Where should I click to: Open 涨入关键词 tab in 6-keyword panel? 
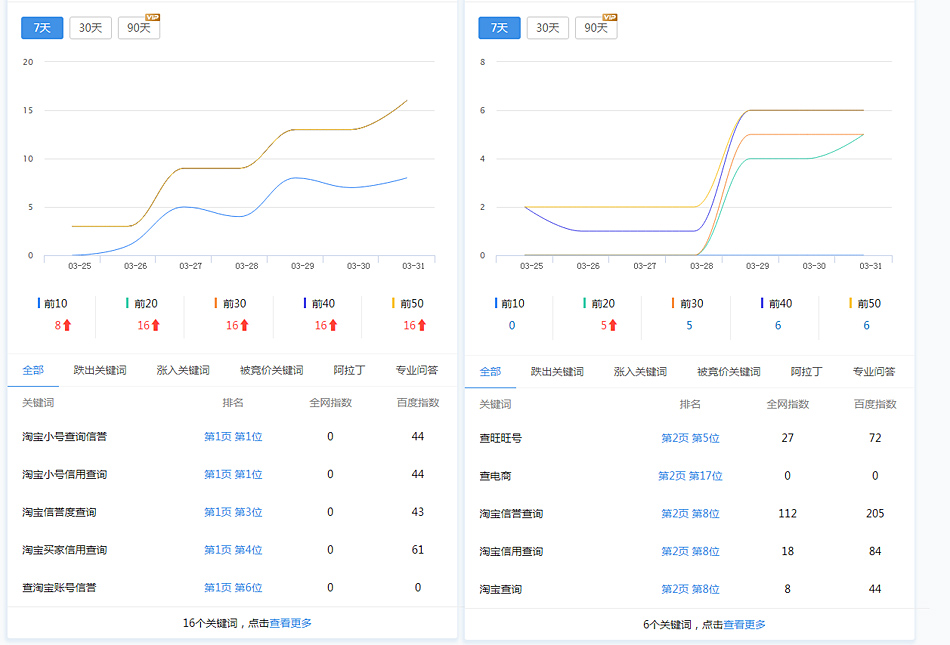coord(640,371)
